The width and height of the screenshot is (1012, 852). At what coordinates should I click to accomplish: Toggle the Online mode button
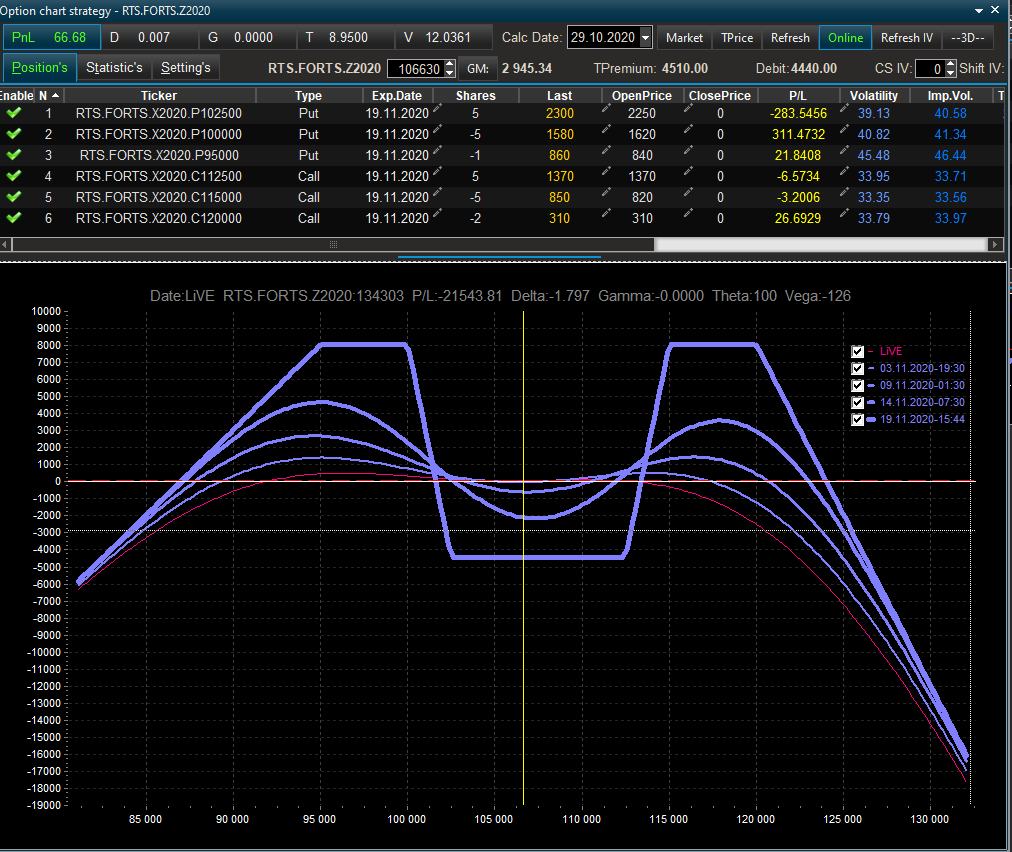(845, 38)
